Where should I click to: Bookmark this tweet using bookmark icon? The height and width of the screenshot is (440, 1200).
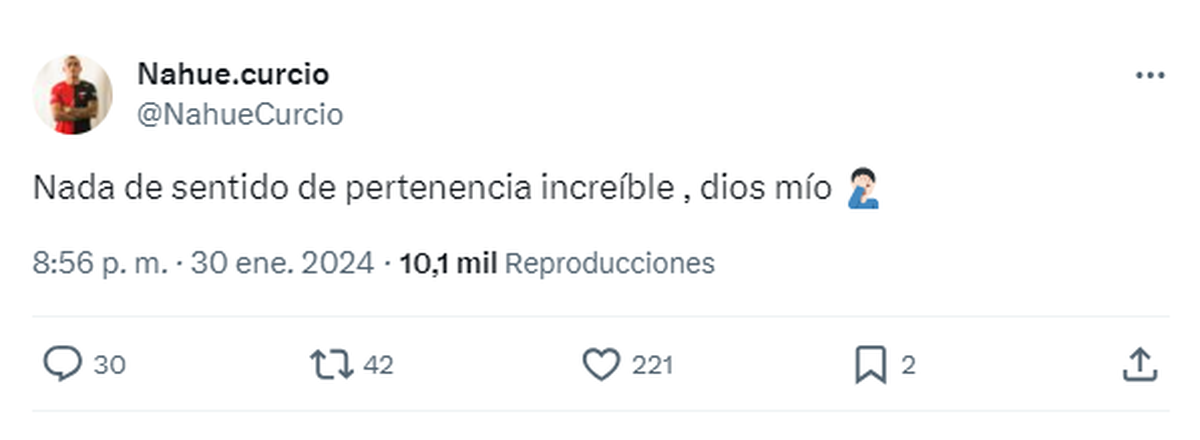(x=870, y=365)
